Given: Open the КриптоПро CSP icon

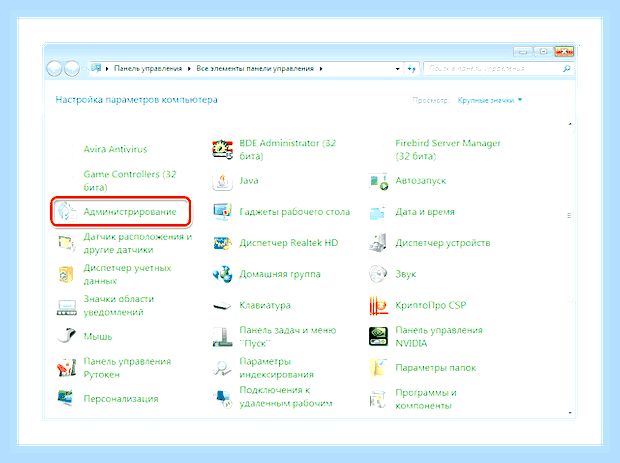Looking at the screenshot, I should pos(378,306).
